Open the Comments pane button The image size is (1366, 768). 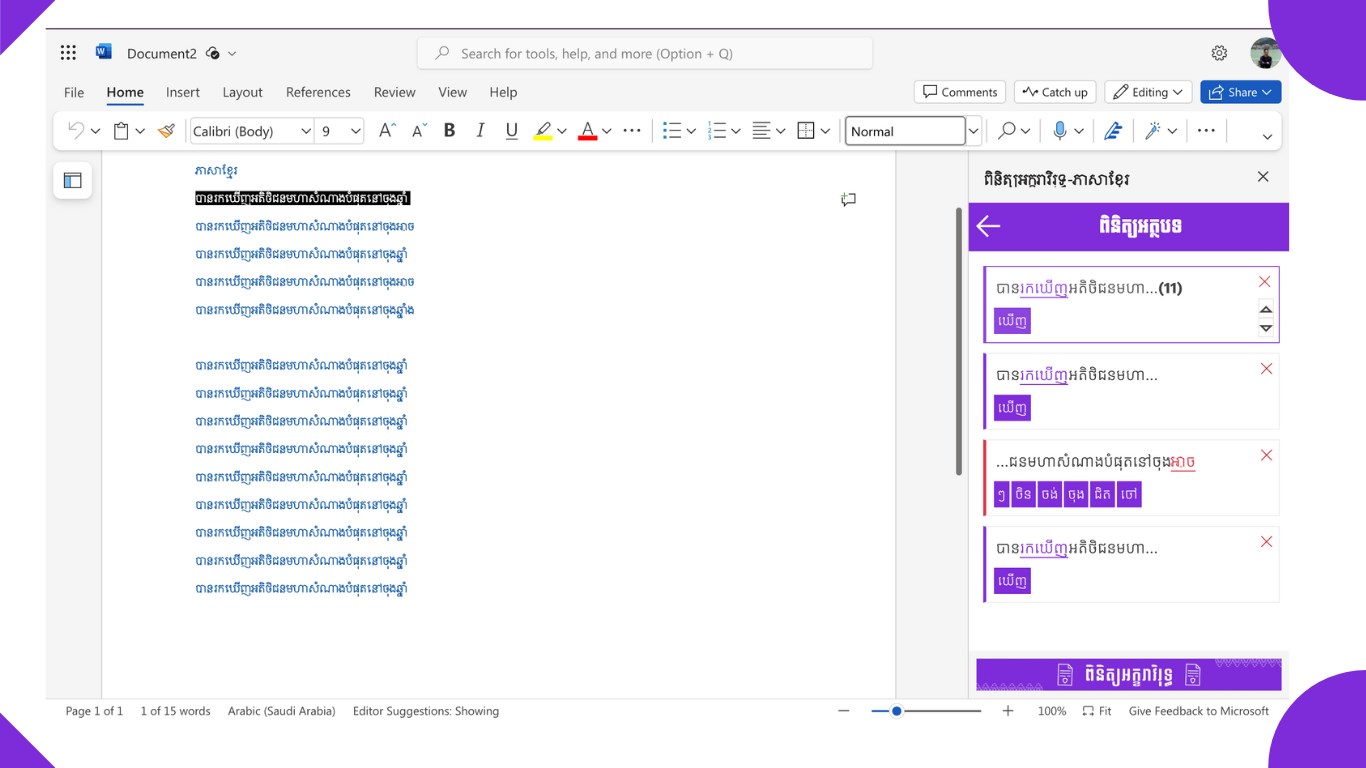coord(960,92)
